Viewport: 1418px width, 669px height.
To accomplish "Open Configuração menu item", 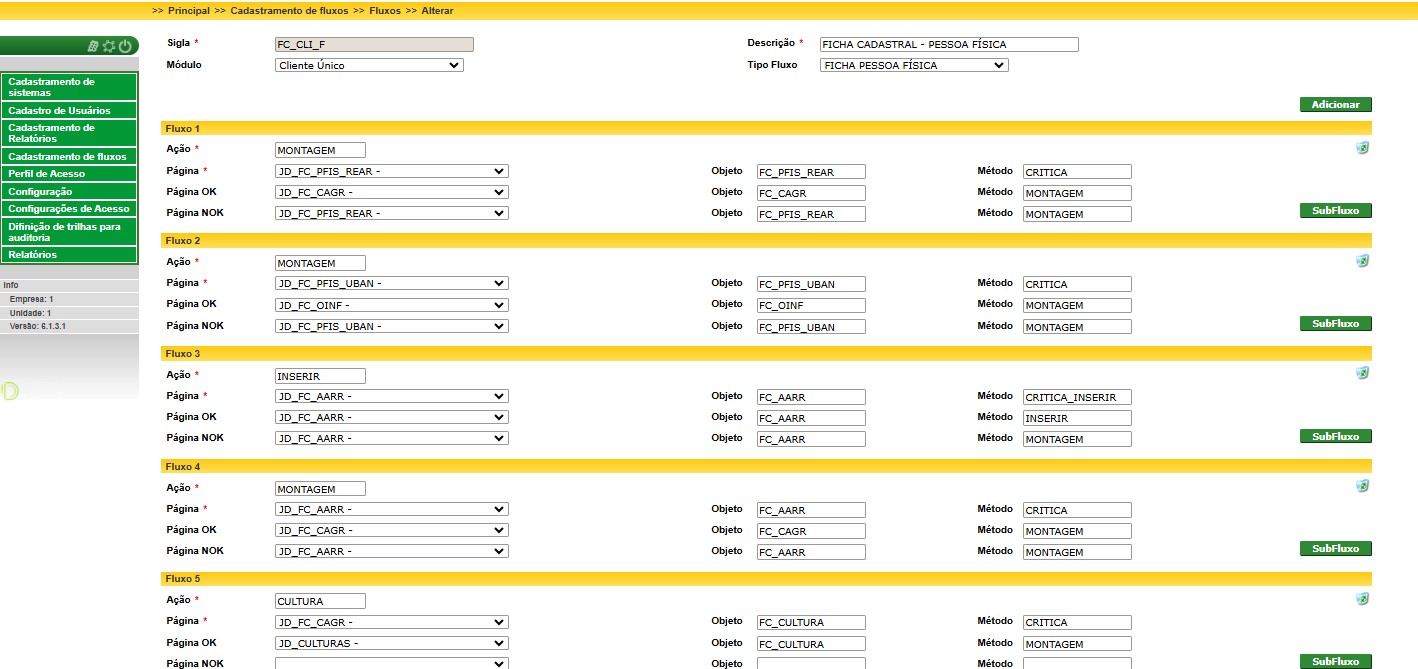I will pyautogui.click(x=69, y=191).
